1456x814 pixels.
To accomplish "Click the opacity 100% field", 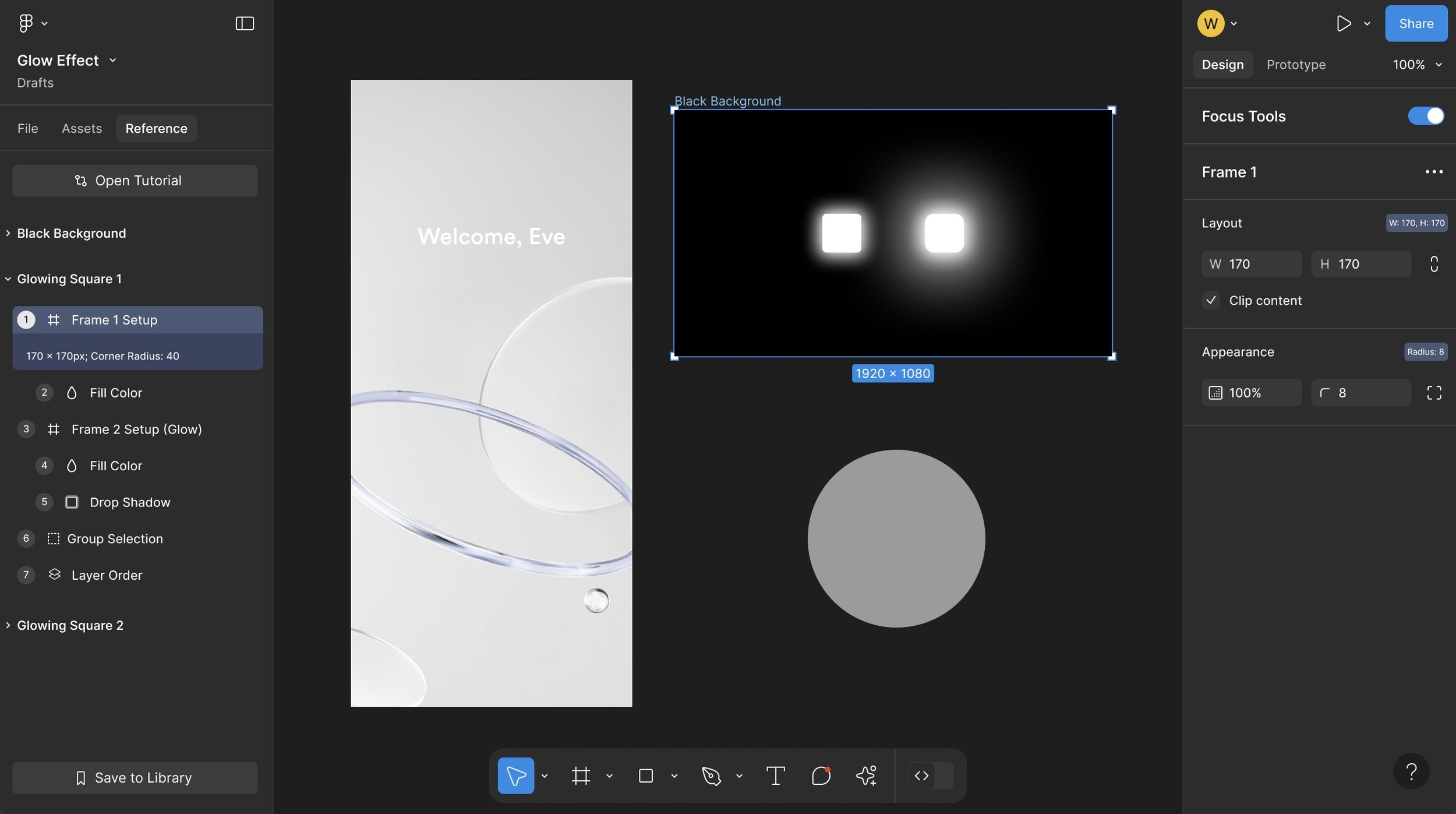I will click(x=1251, y=393).
